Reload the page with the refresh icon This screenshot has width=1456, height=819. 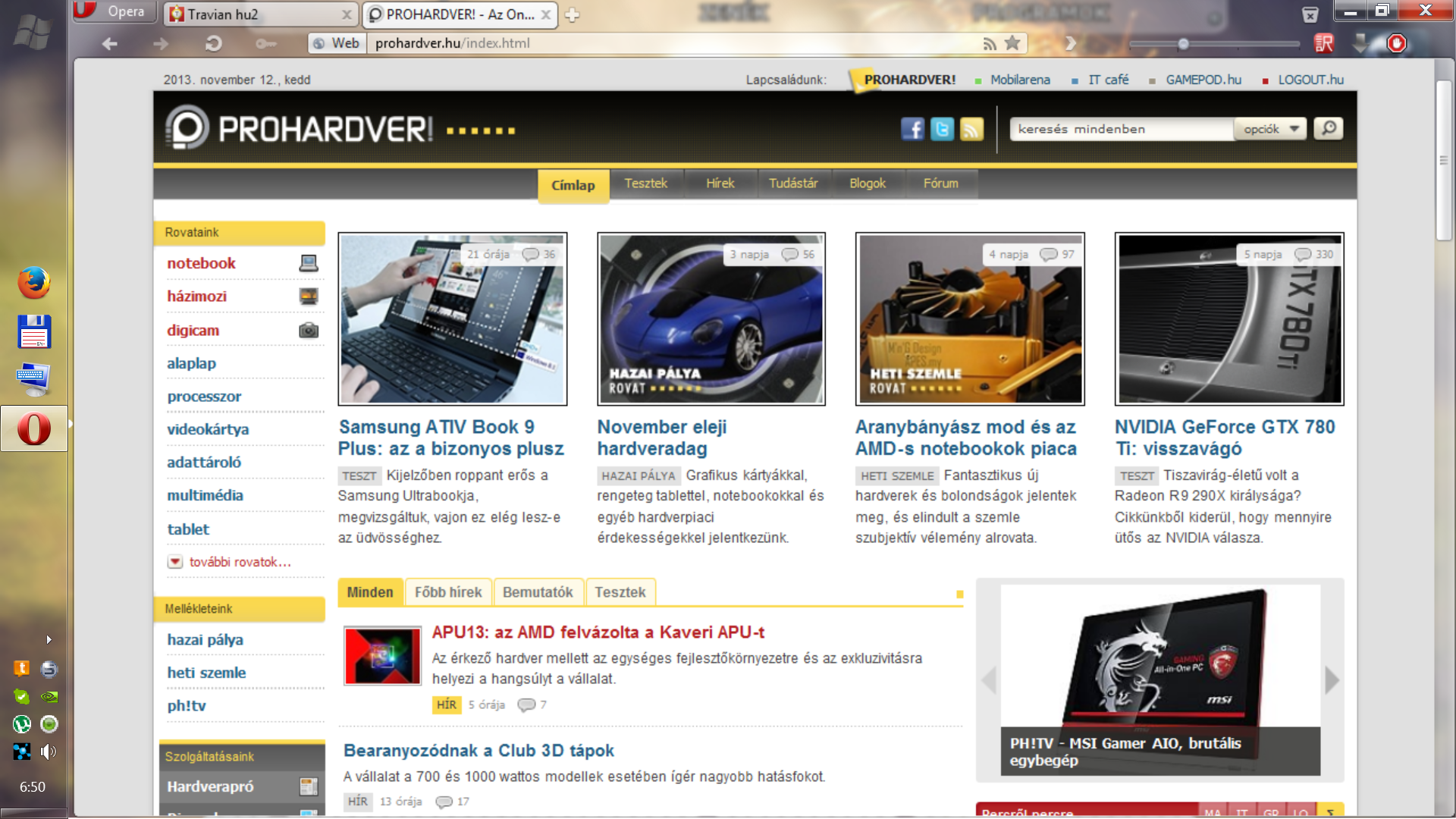point(213,44)
